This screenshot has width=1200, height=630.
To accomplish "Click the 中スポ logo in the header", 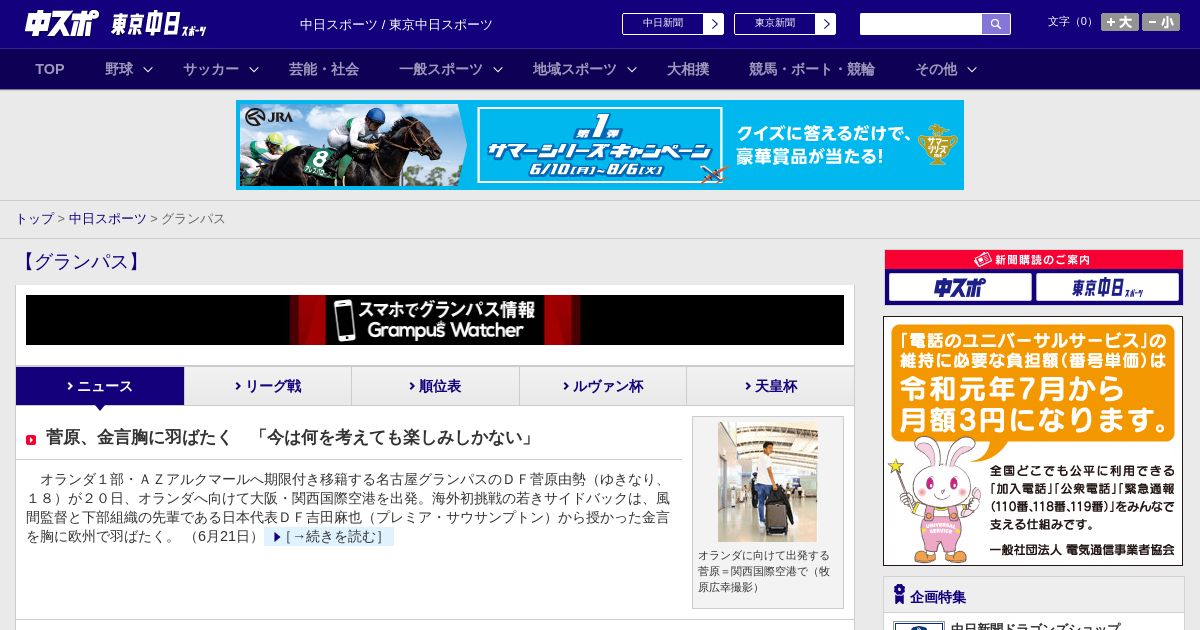I will (61, 23).
